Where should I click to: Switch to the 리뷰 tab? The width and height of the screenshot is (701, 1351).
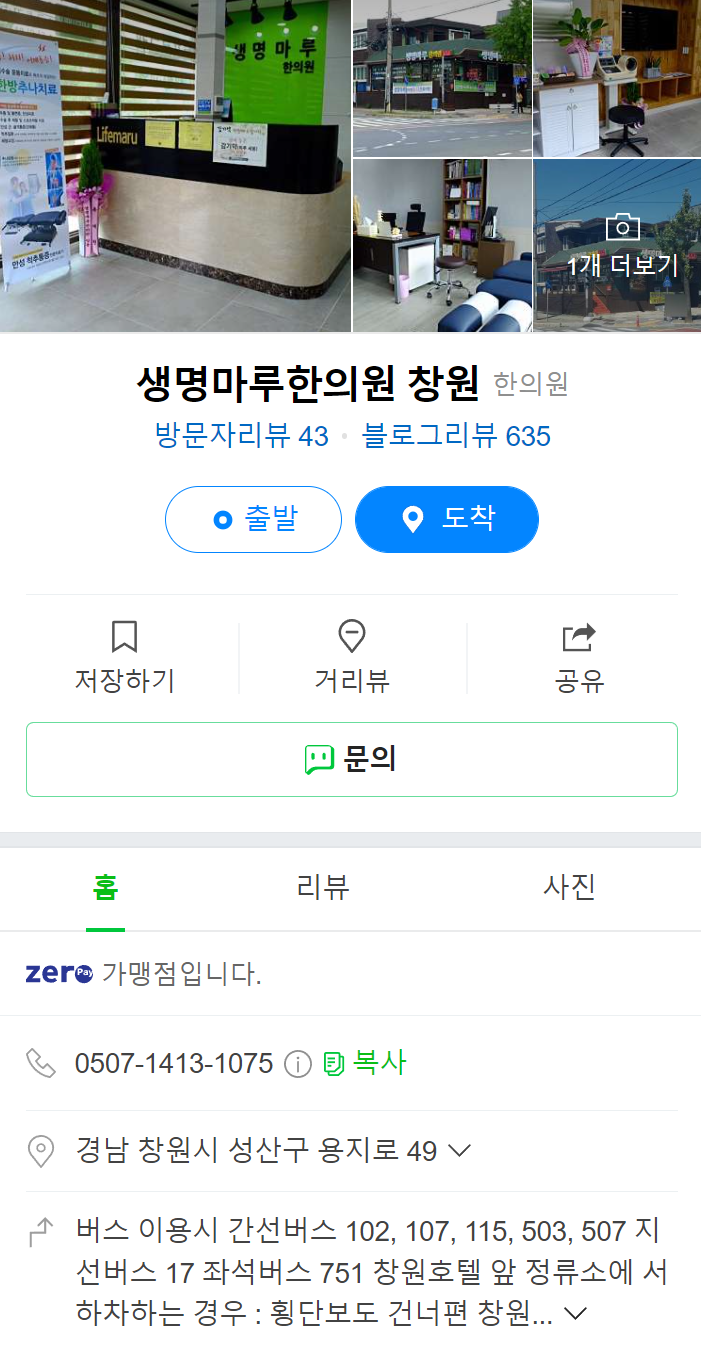323,888
